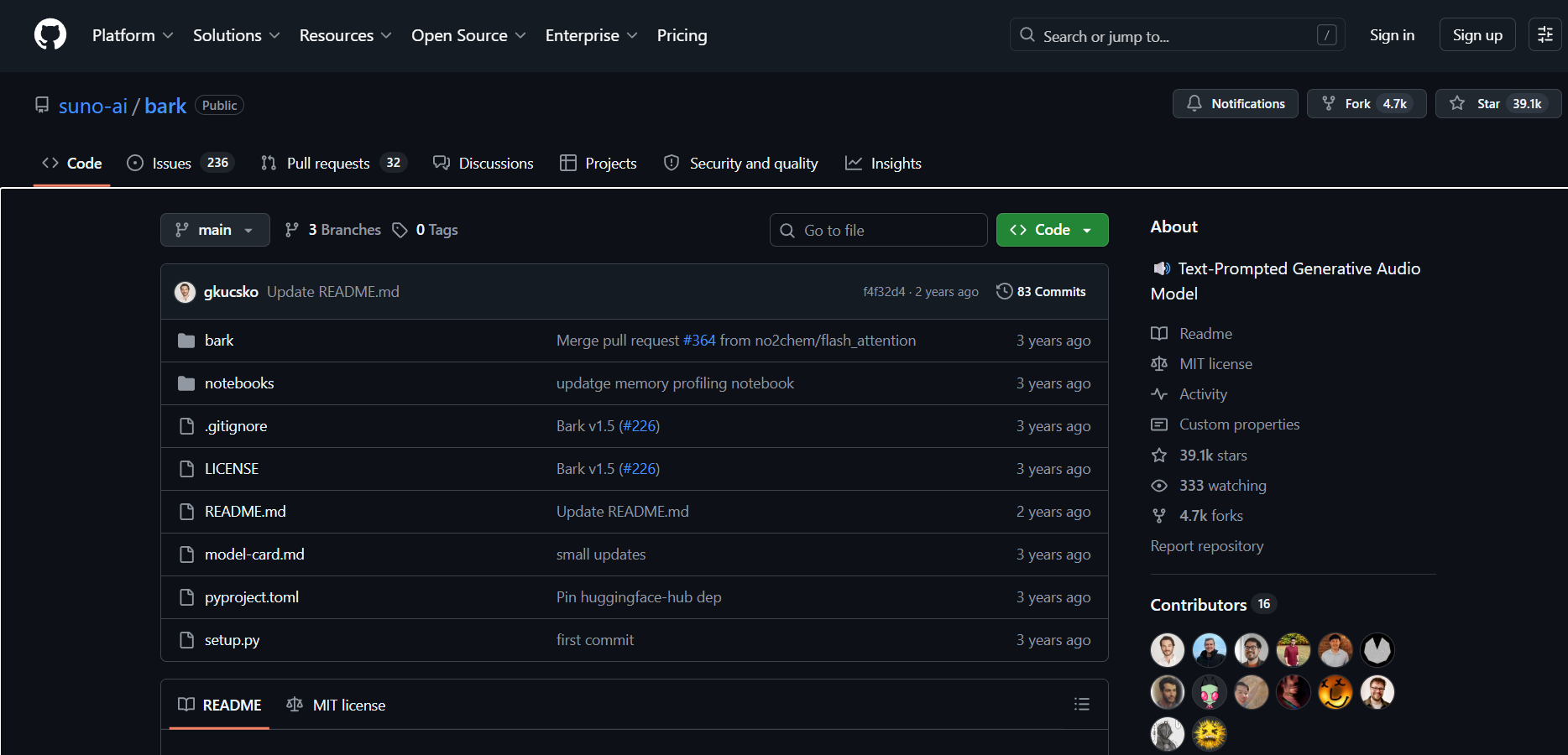
Task: View the 83 Commits history
Action: coord(1041,292)
